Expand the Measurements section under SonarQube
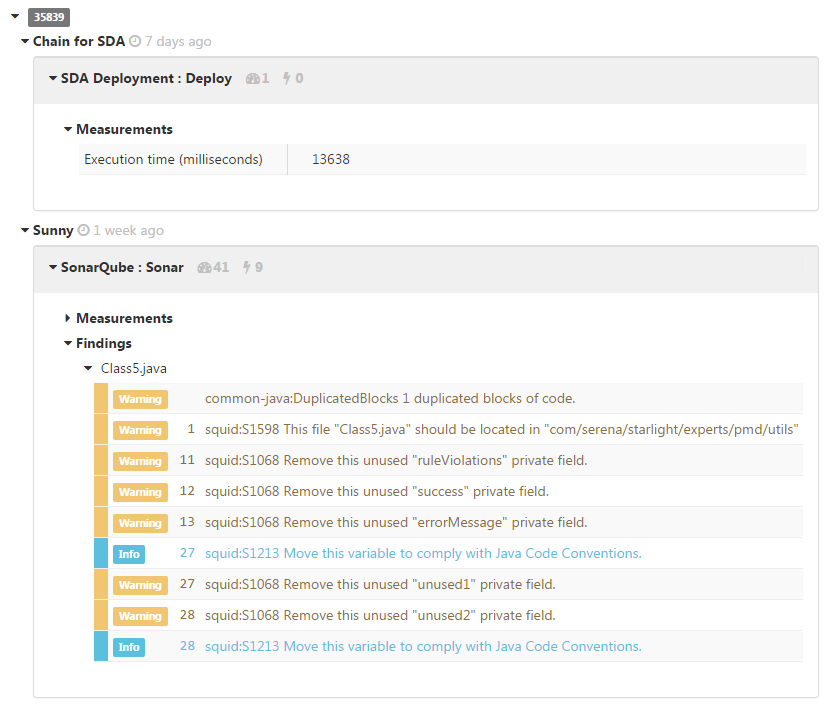This screenshot has height=715, width=833. point(67,318)
